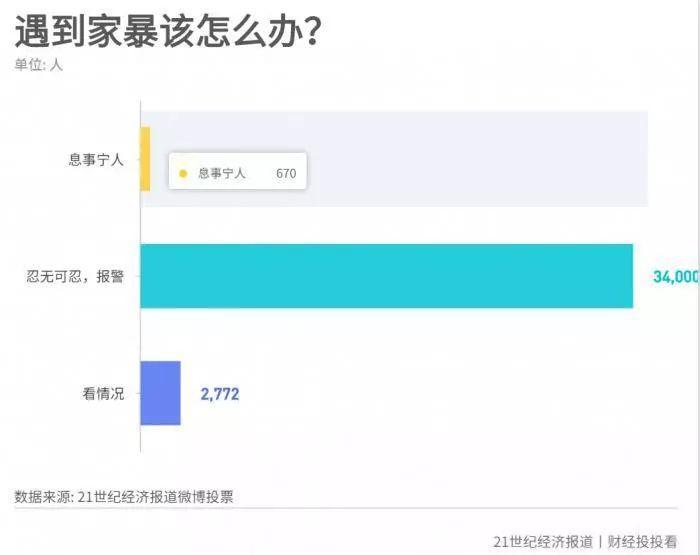
Task: Click the 单位: 人 subtitle
Action: 38,65
